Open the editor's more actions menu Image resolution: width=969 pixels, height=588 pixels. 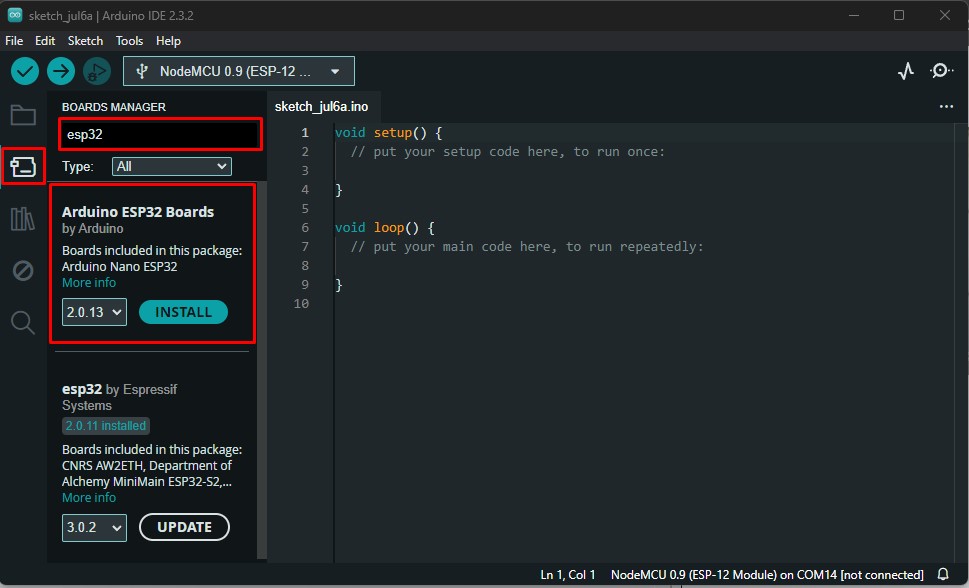(946, 106)
